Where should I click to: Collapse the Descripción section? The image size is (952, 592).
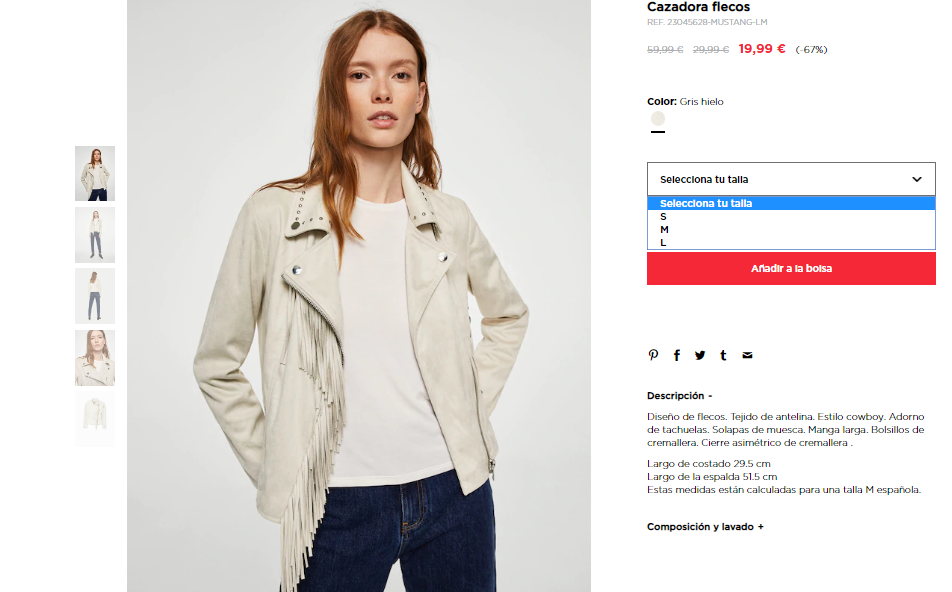click(679, 396)
